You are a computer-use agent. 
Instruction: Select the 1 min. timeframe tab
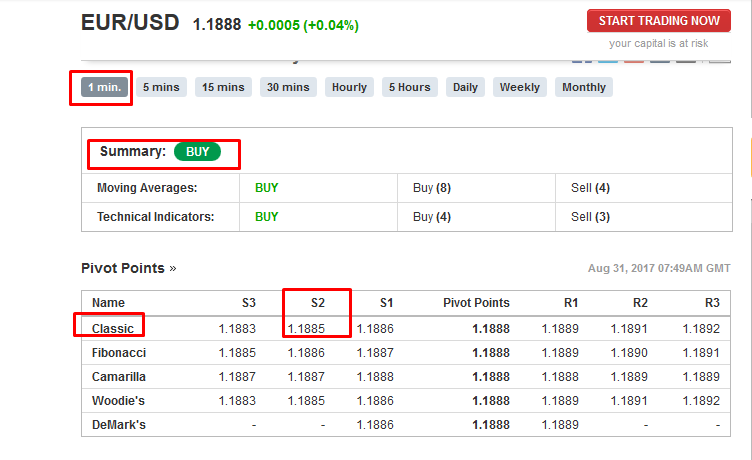pyautogui.click(x=104, y=87)
